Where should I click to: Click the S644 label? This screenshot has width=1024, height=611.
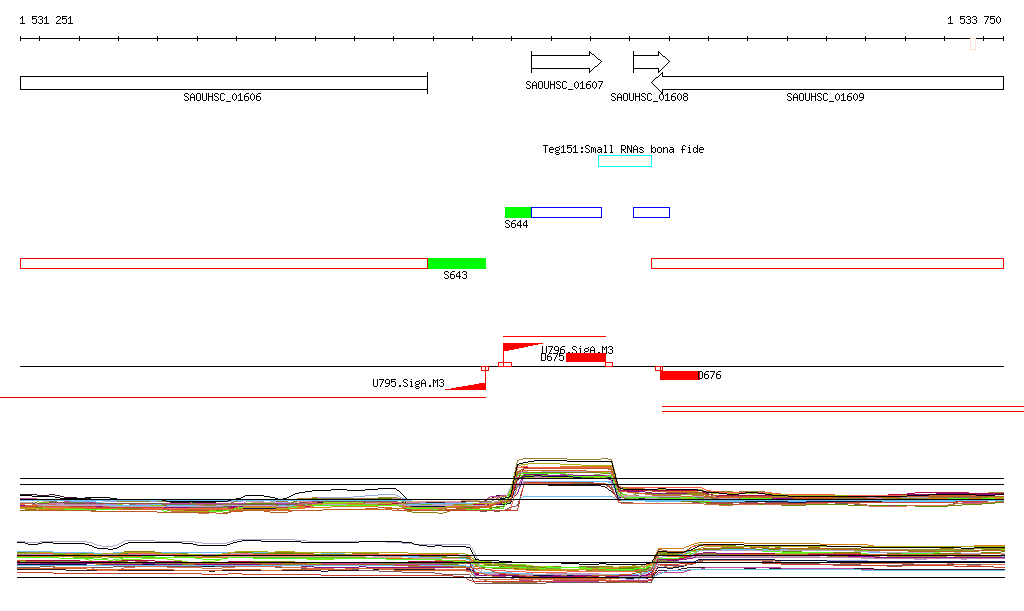click(x=516, y=225)
